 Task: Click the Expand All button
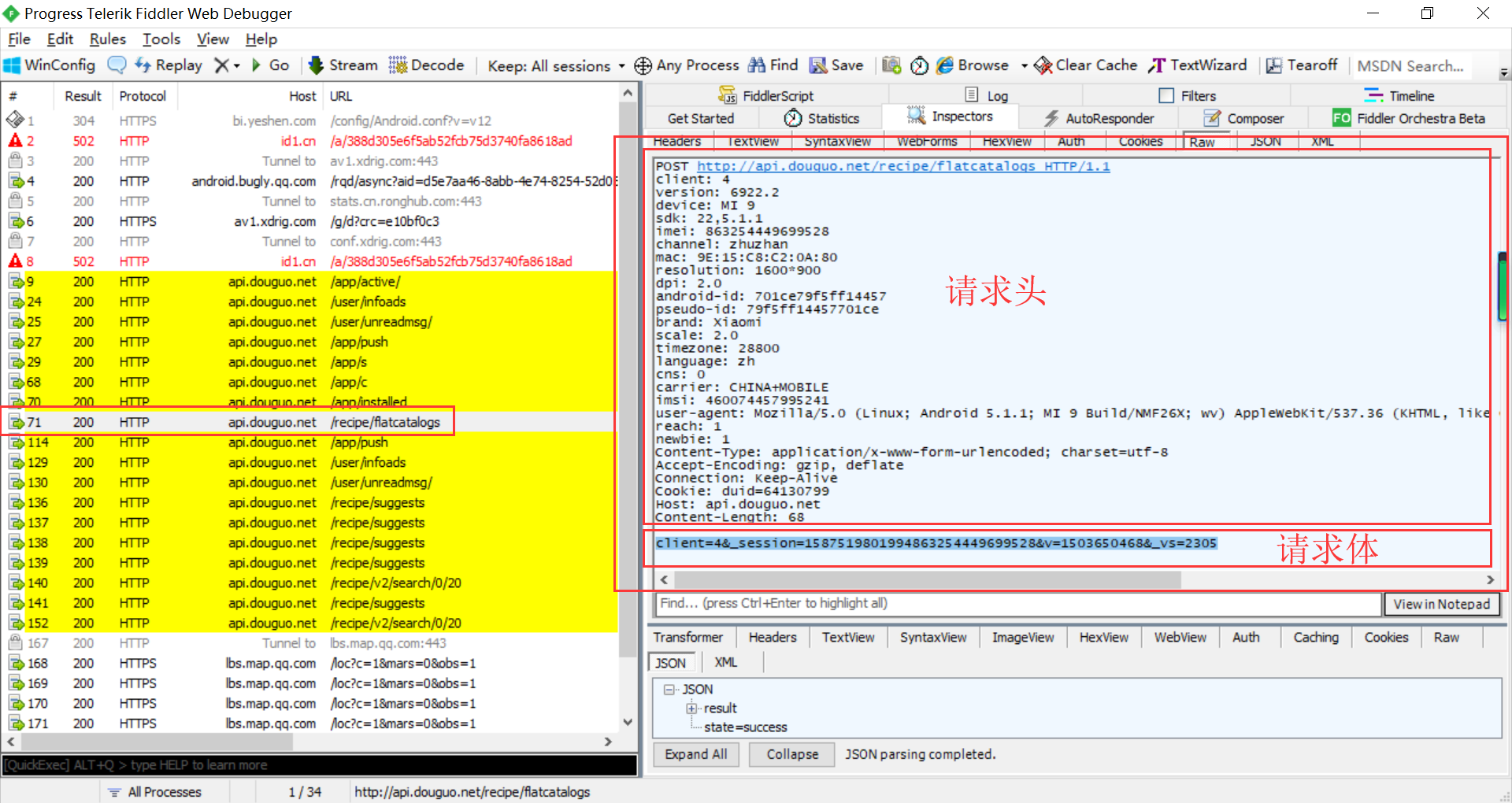(x=696, y=754)
